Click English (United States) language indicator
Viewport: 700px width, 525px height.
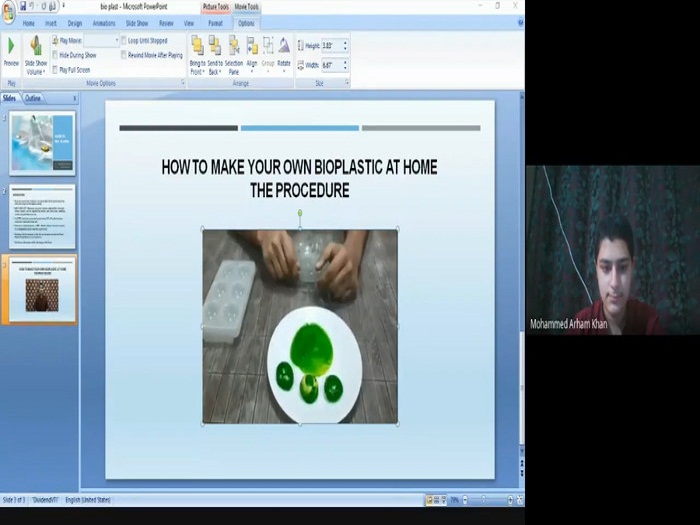(88, 500)
